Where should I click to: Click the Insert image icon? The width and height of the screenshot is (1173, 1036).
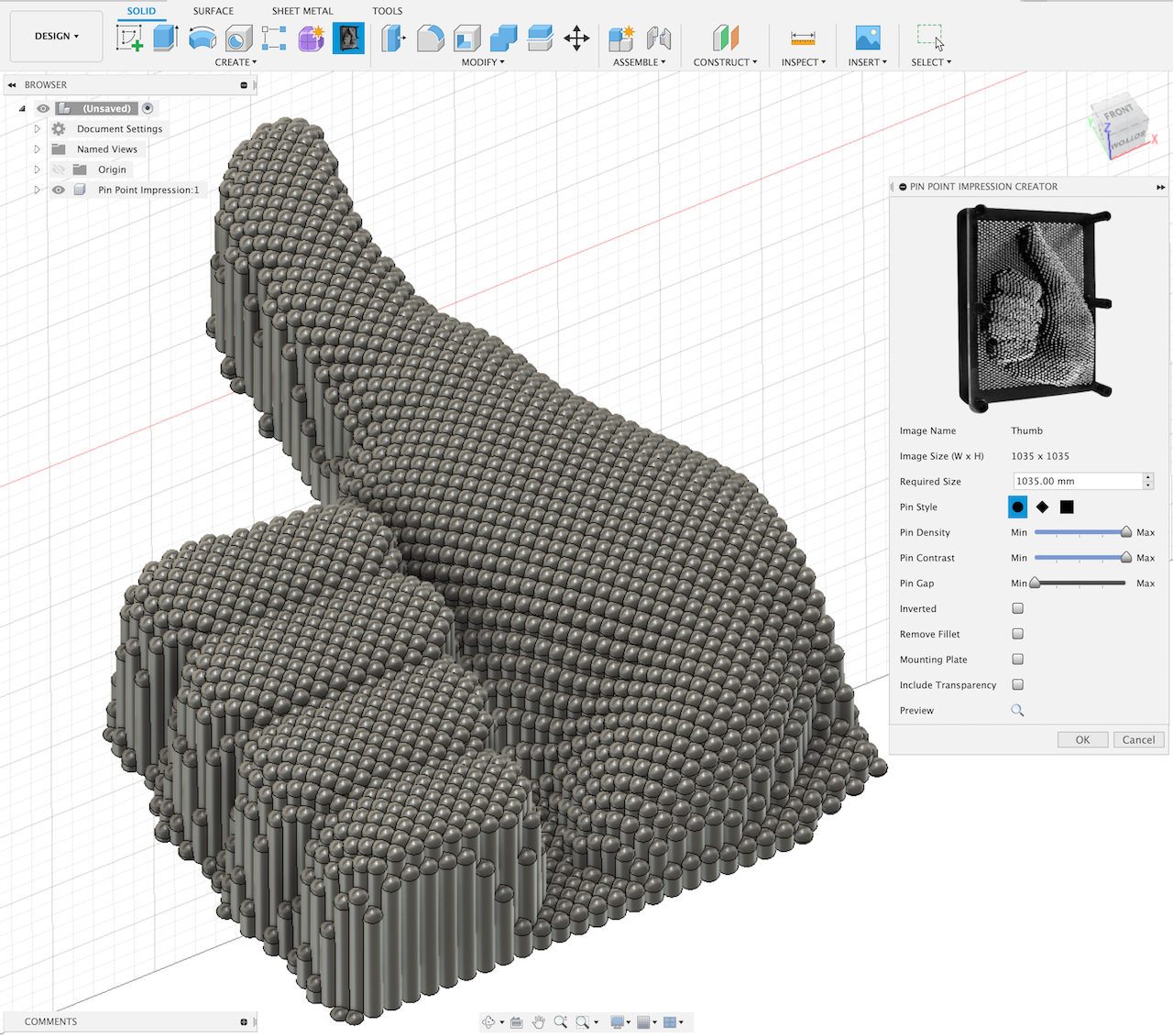pos(867,38)
